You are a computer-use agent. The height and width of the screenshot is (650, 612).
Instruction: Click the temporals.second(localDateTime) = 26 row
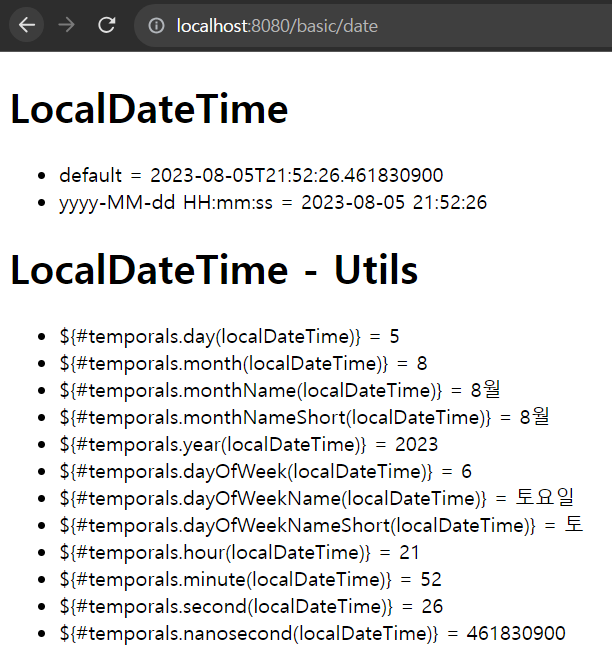[251, 606]
